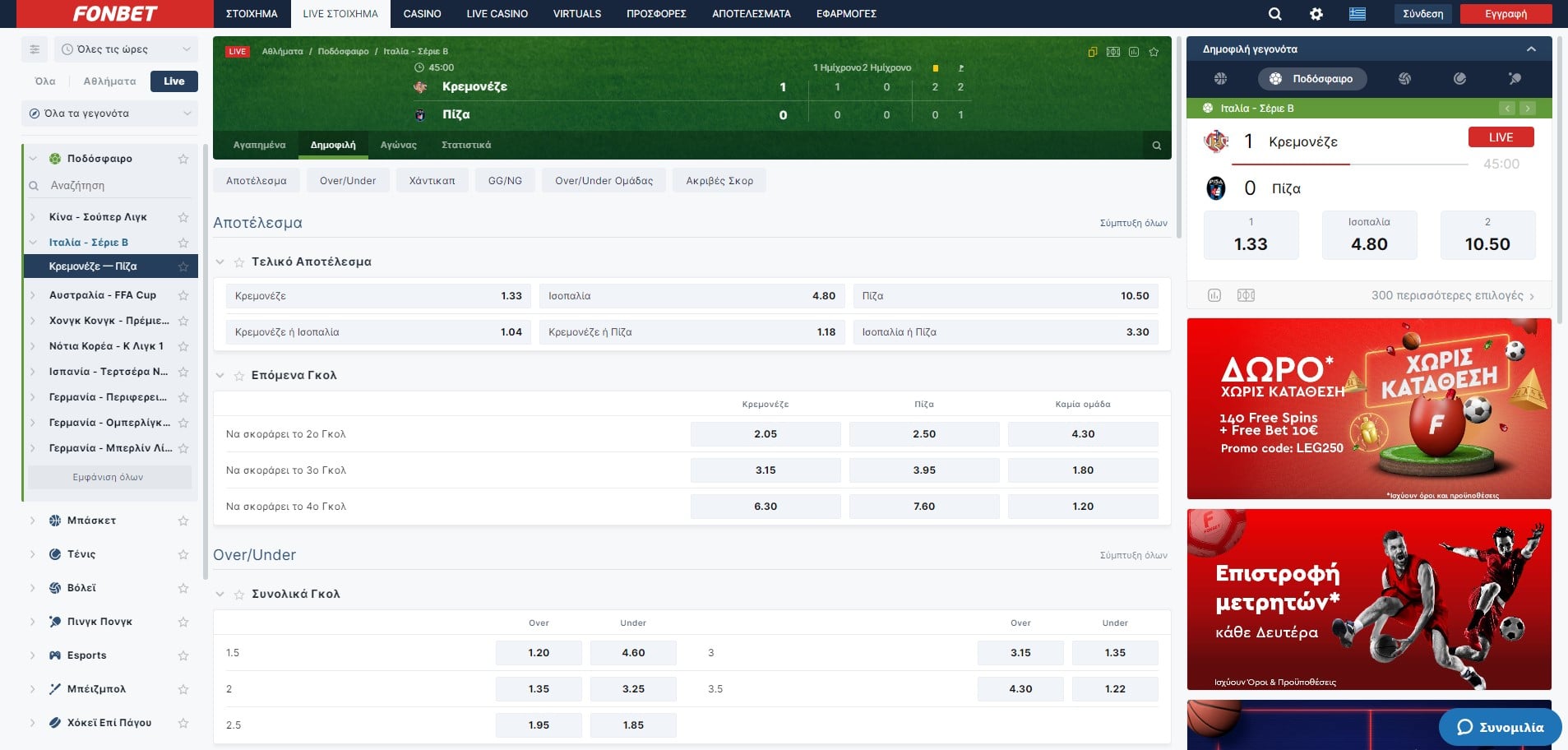The height and width of the screenshot is (750, 1568).
Task: Open the search magnifier in the top navigation
Action: tap(1274, 14)
